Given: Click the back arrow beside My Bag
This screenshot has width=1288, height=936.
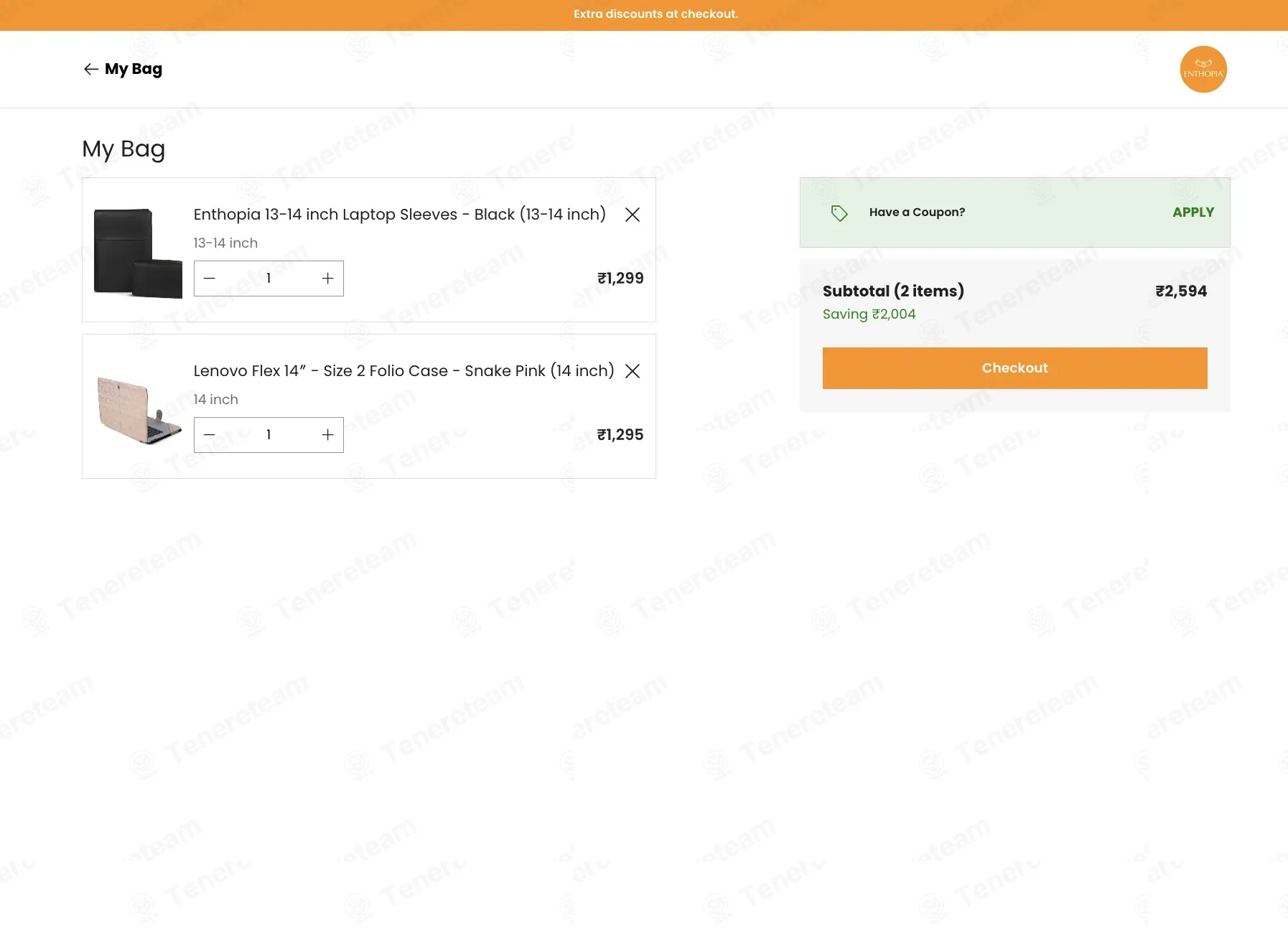Looking at the screenshot, I should click(90, 69).
